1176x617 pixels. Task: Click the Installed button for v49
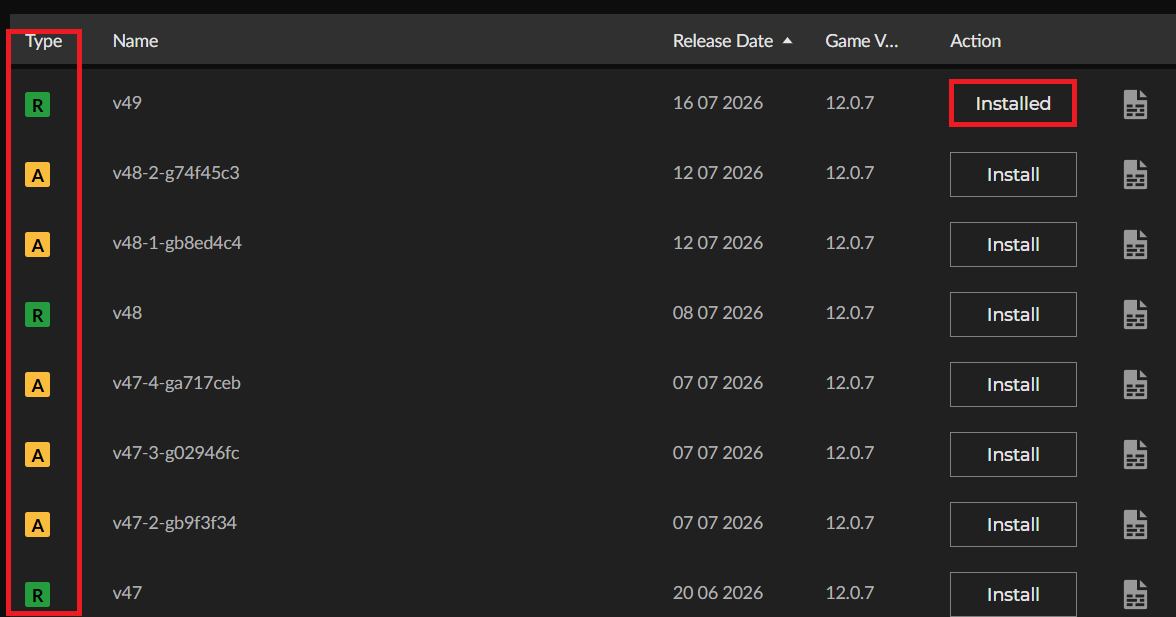click(1012, 103)
